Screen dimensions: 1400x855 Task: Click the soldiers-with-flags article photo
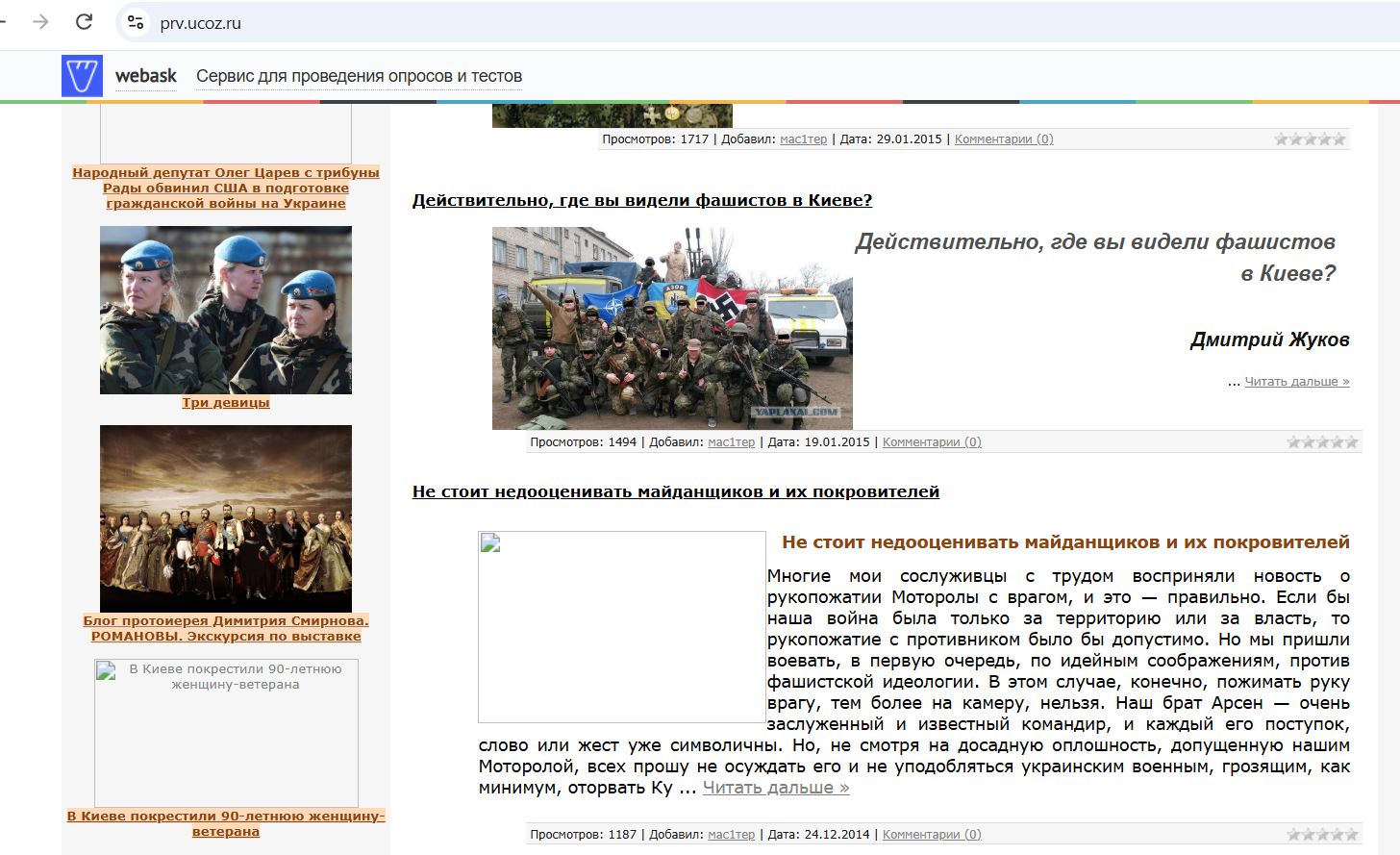click(x=672, y=328)
